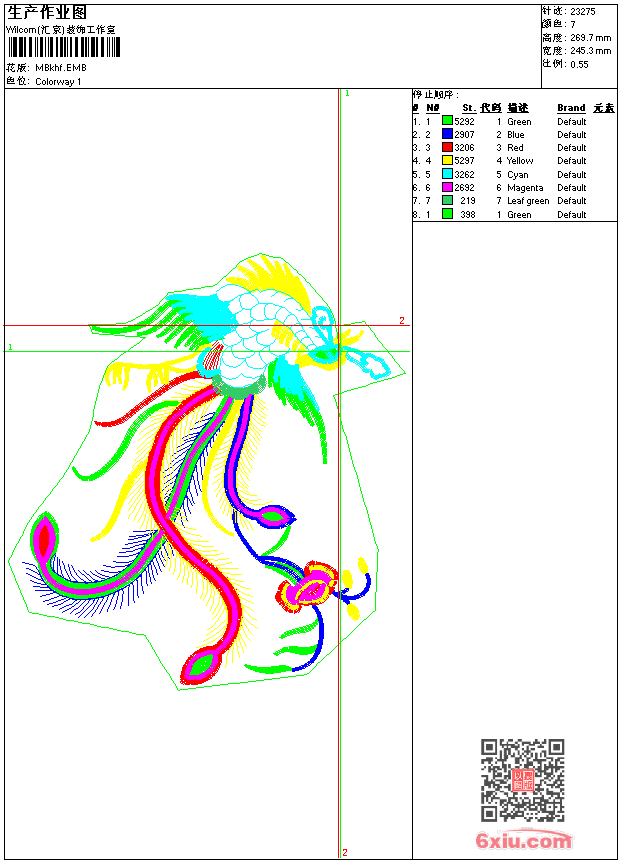This screenshot has height=860, width=620.
Task: Click the green swatch in stop row 1
Action: (447, 121)
